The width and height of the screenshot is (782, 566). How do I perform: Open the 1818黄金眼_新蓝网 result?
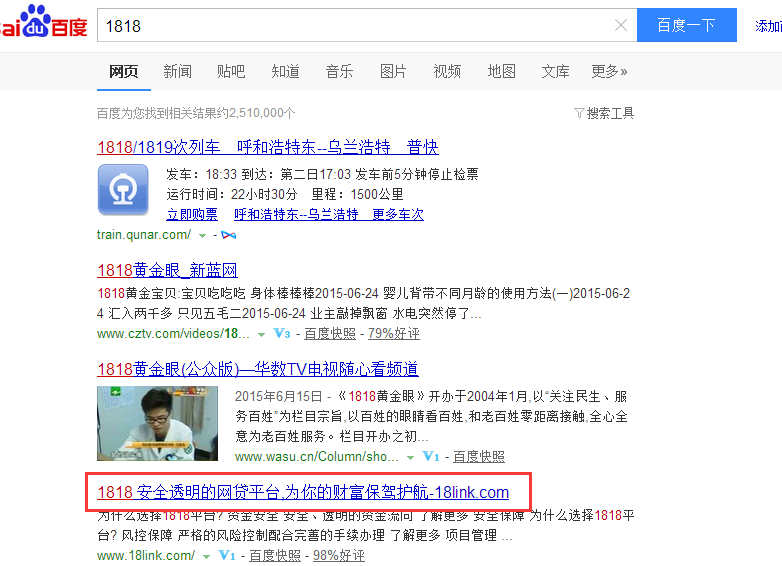coord(167,270)
